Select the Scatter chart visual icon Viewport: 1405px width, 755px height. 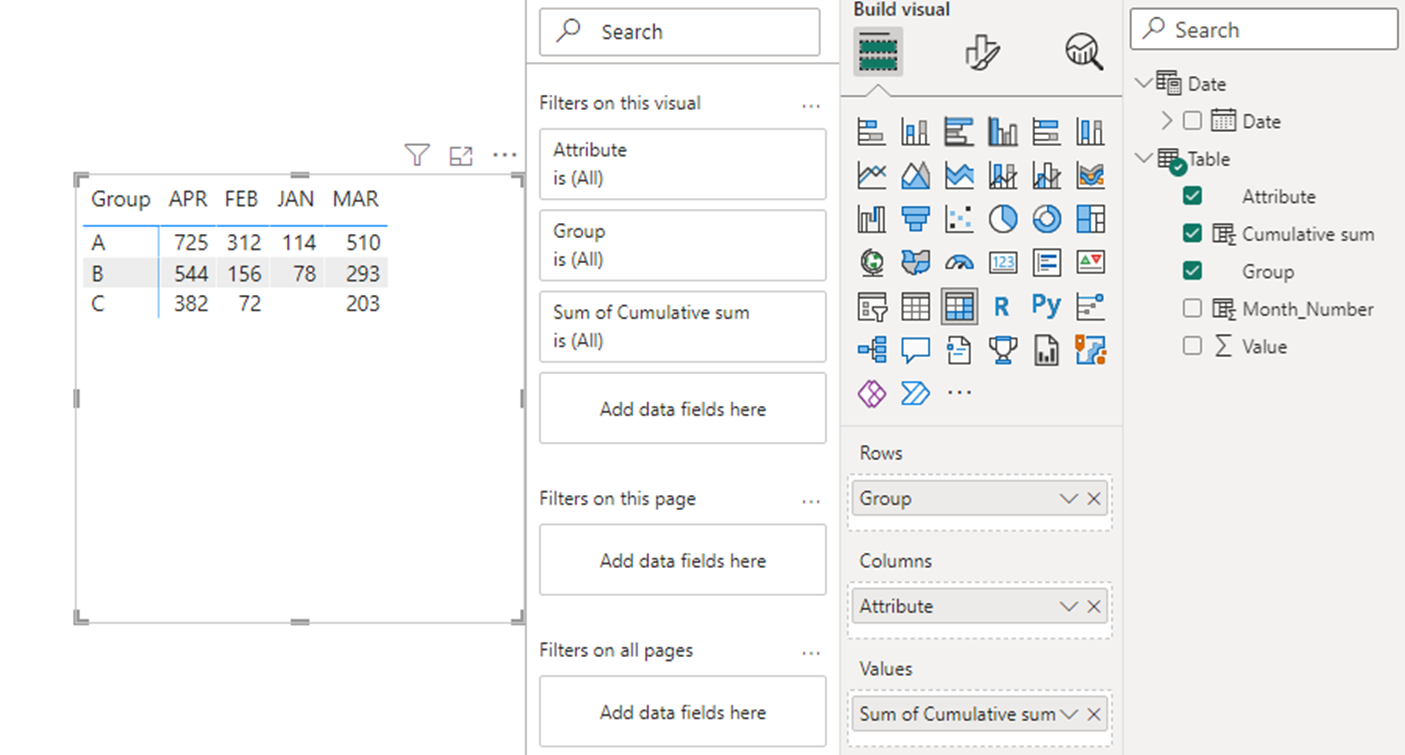click(x=959, y=218)
